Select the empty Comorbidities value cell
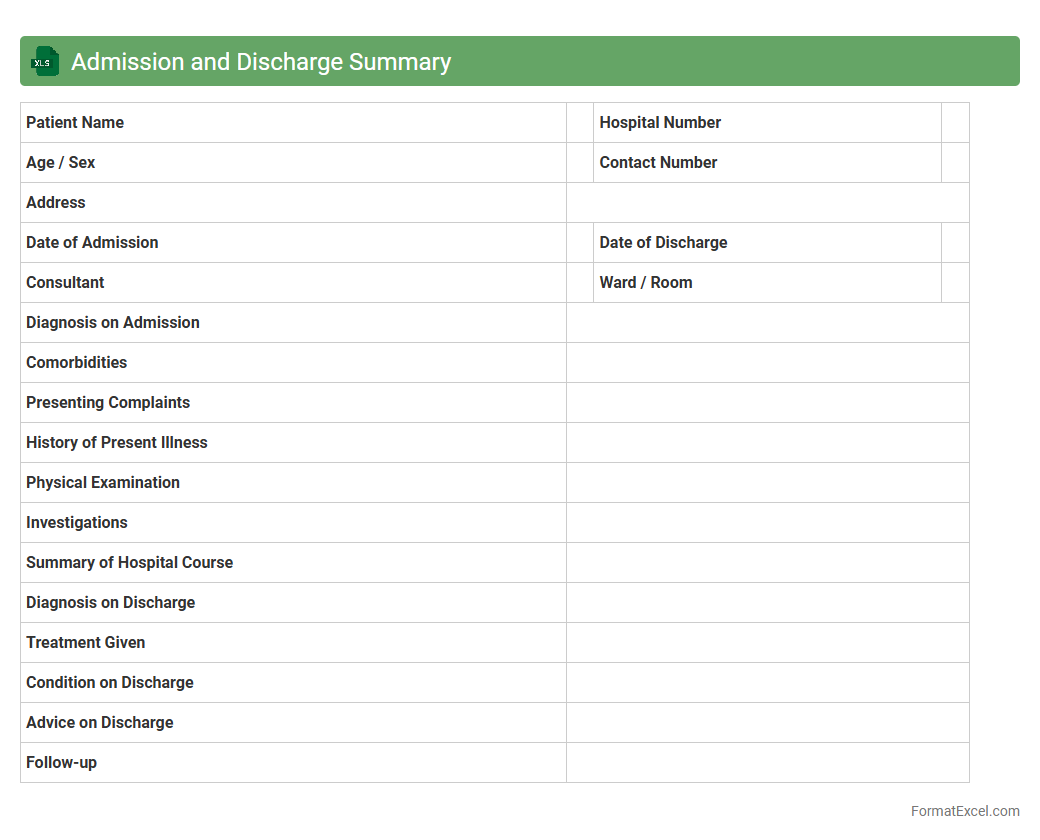 [767, 363]
